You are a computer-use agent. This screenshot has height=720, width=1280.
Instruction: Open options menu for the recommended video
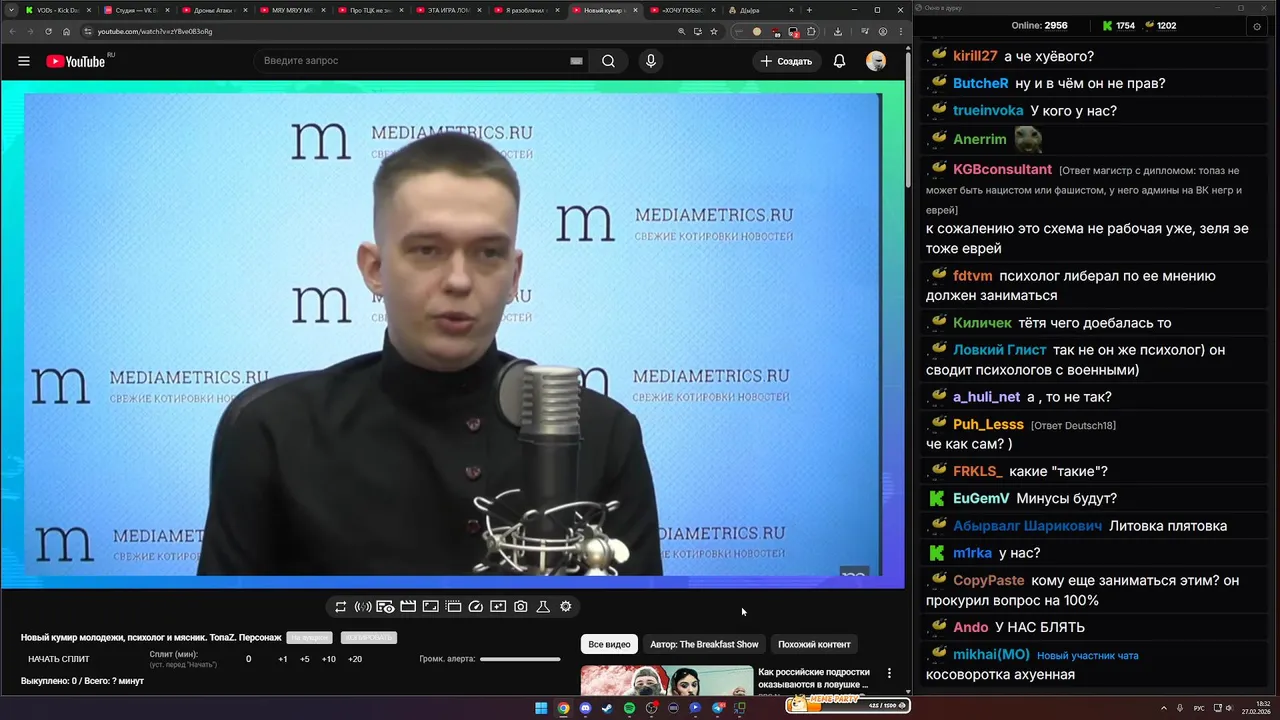pyautogui.click(x=889, y=674)
